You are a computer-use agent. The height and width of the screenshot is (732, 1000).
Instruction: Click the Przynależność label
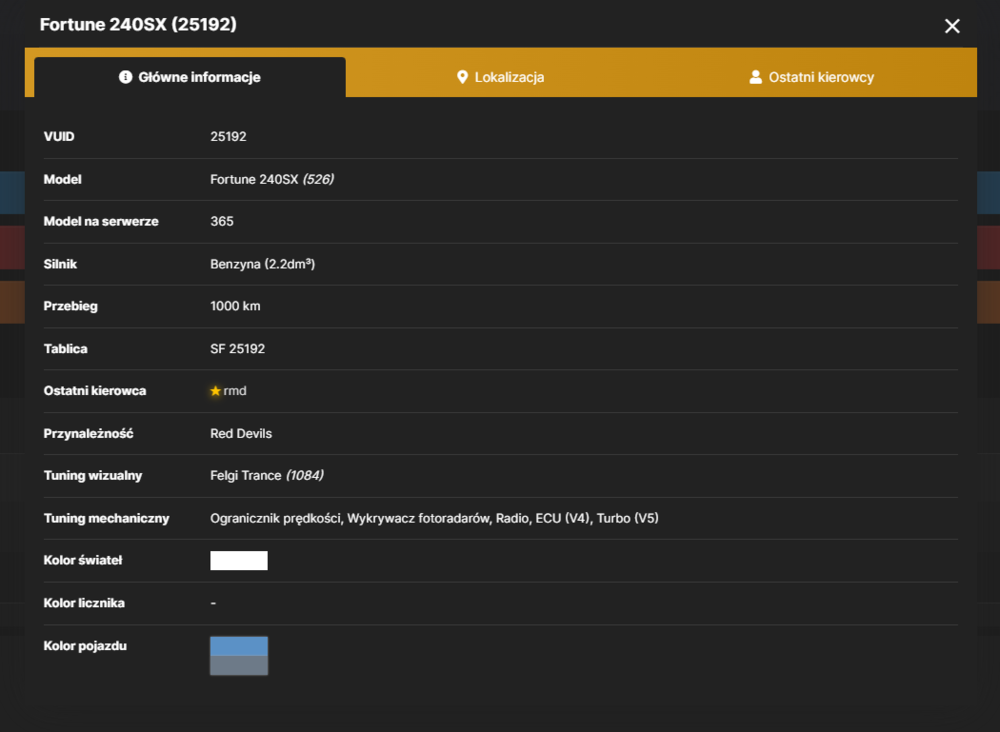[x=89, y=434]
